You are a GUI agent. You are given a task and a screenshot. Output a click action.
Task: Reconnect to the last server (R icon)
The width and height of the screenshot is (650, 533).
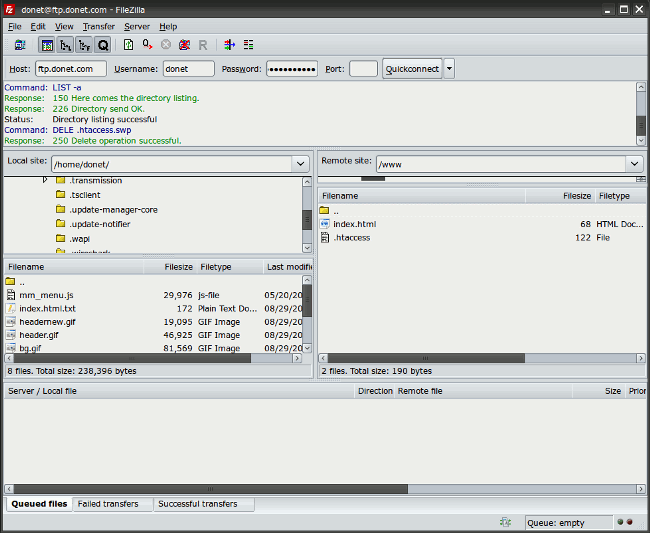click(x=203, y=45)
